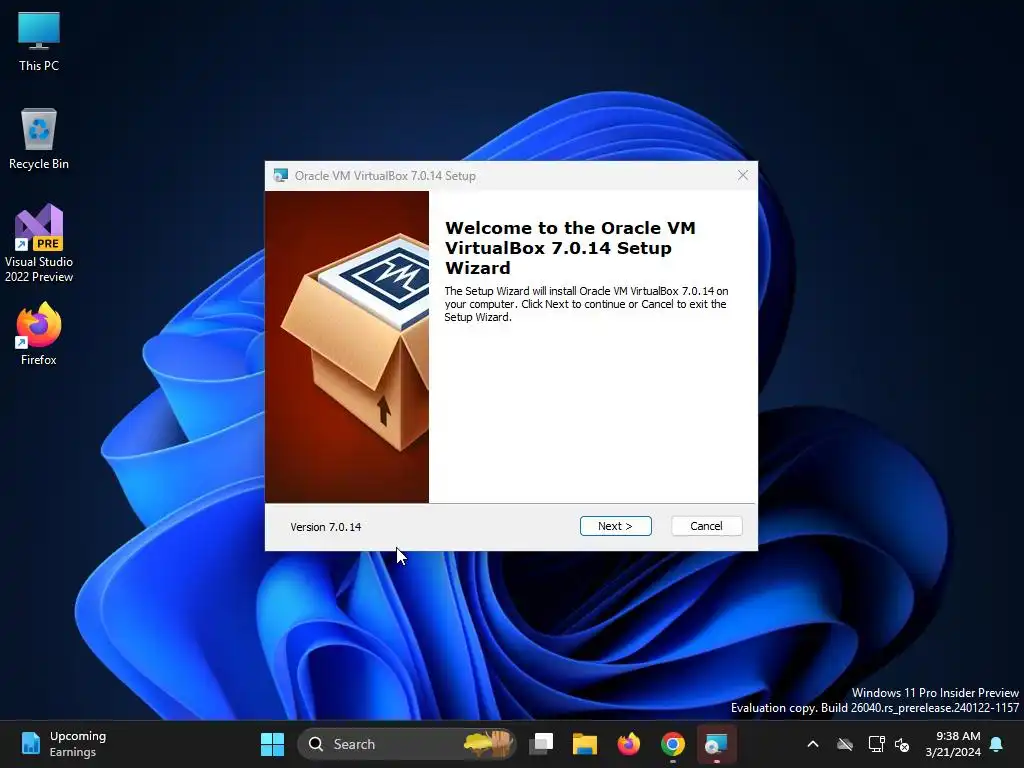Open notifications via bell icon

(x=997, y=744)
